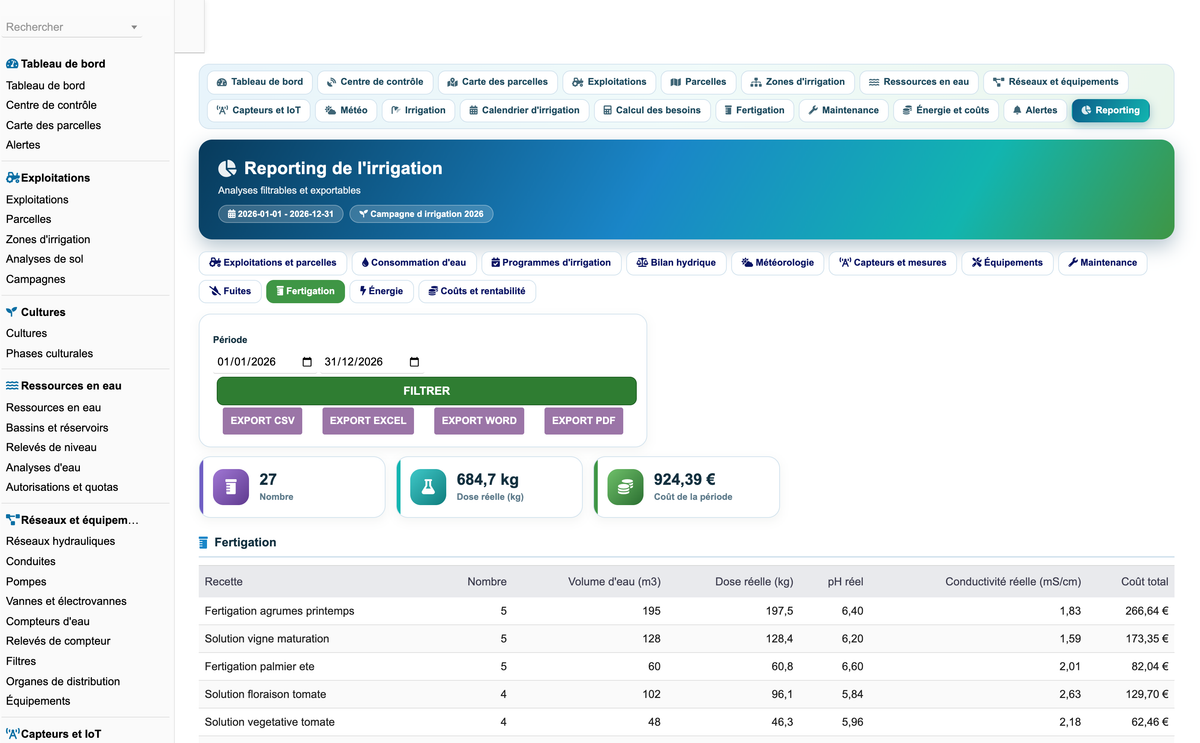This screenshot has width=1200, height=743.
Task: Open the Irrigation tab
Action: coord(418,110)
